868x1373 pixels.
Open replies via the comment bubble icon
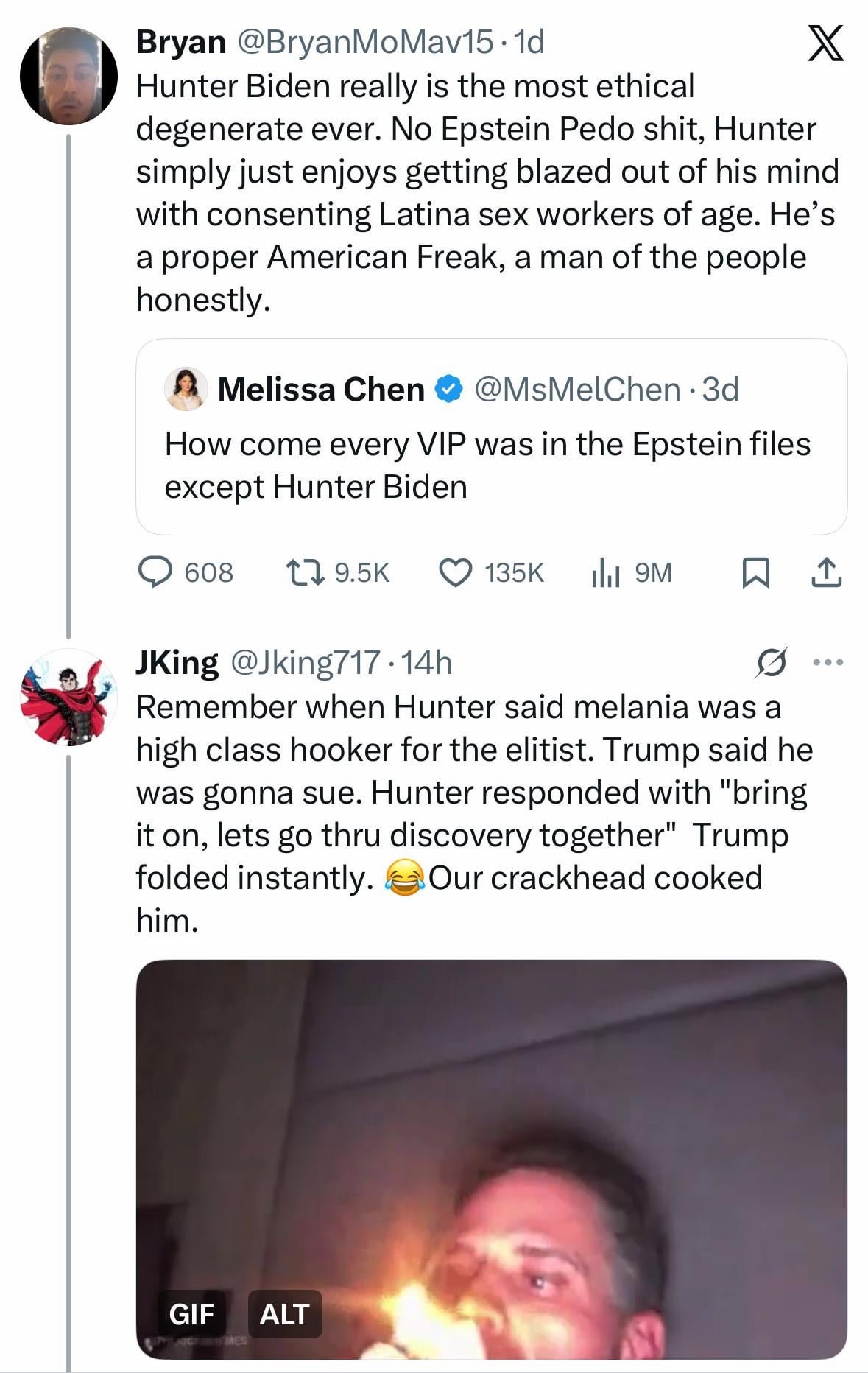coord(155,572)
